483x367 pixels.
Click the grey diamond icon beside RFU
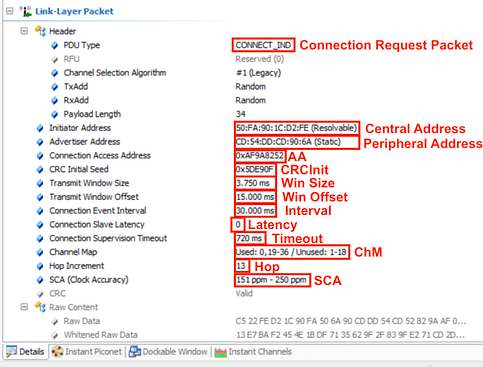click(54, 59)
